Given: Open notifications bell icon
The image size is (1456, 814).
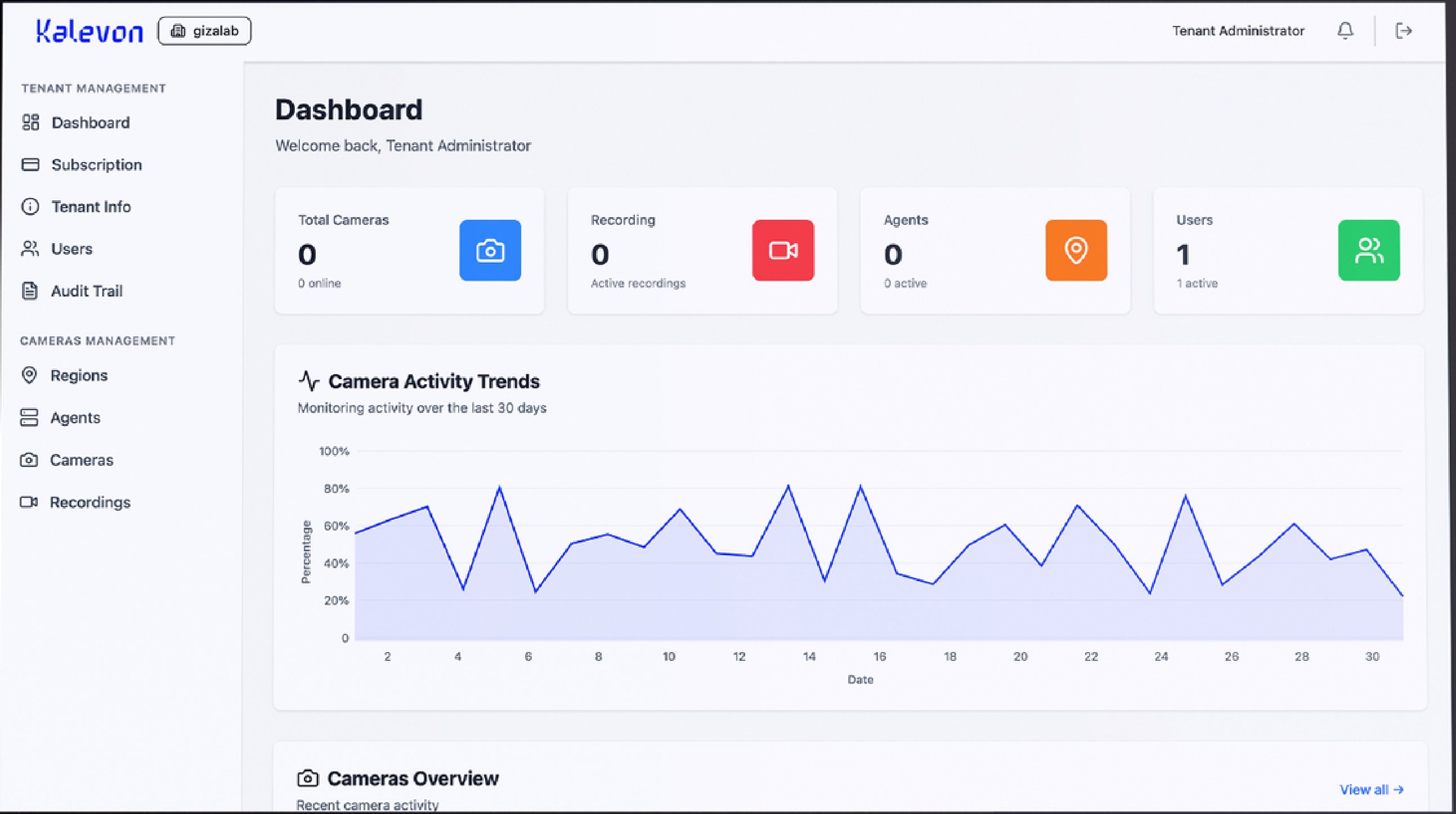Looking at the screenshot, I should [1345, 30].
